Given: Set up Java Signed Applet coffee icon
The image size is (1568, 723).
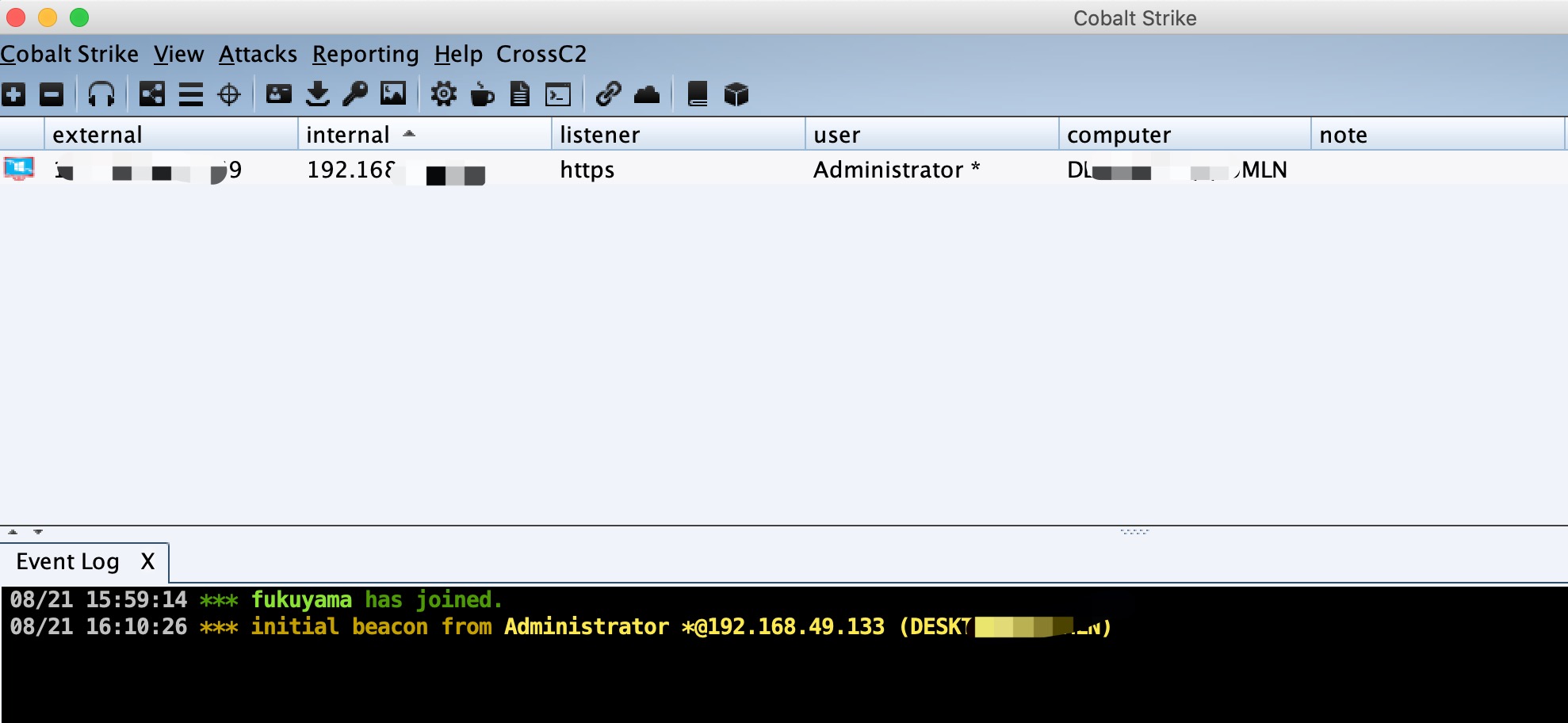Looking at the screenshot, I should [482, 94].
